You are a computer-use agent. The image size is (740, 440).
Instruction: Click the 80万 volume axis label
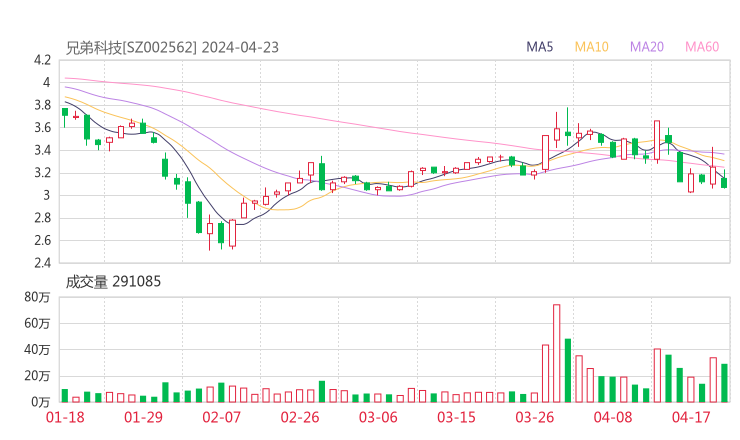pyautogui.click(x=37, y=297)
